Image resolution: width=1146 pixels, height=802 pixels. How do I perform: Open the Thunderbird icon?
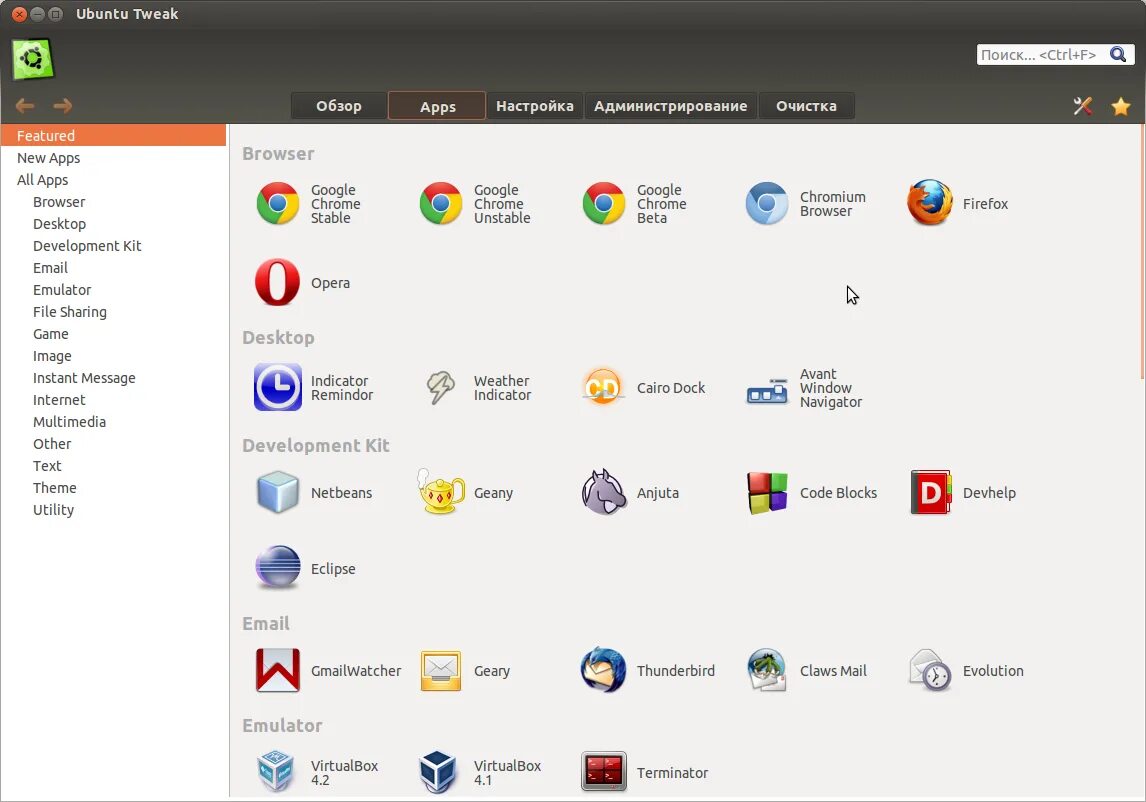point(604,670)
